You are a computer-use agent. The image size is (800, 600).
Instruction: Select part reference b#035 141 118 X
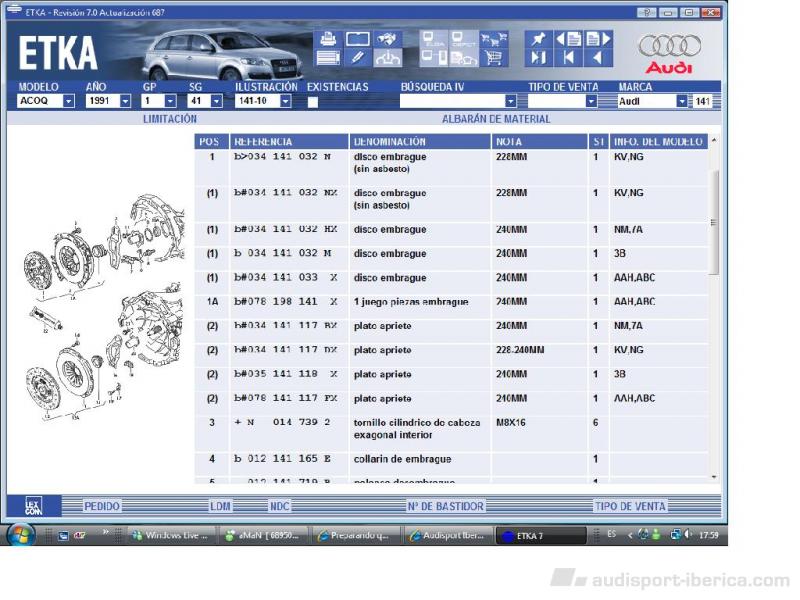tap(286, 374)
